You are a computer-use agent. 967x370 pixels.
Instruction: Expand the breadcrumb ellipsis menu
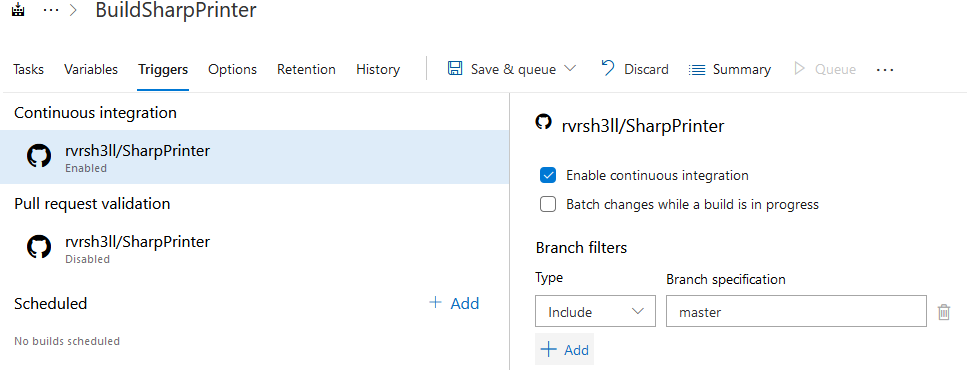(51, 10)
